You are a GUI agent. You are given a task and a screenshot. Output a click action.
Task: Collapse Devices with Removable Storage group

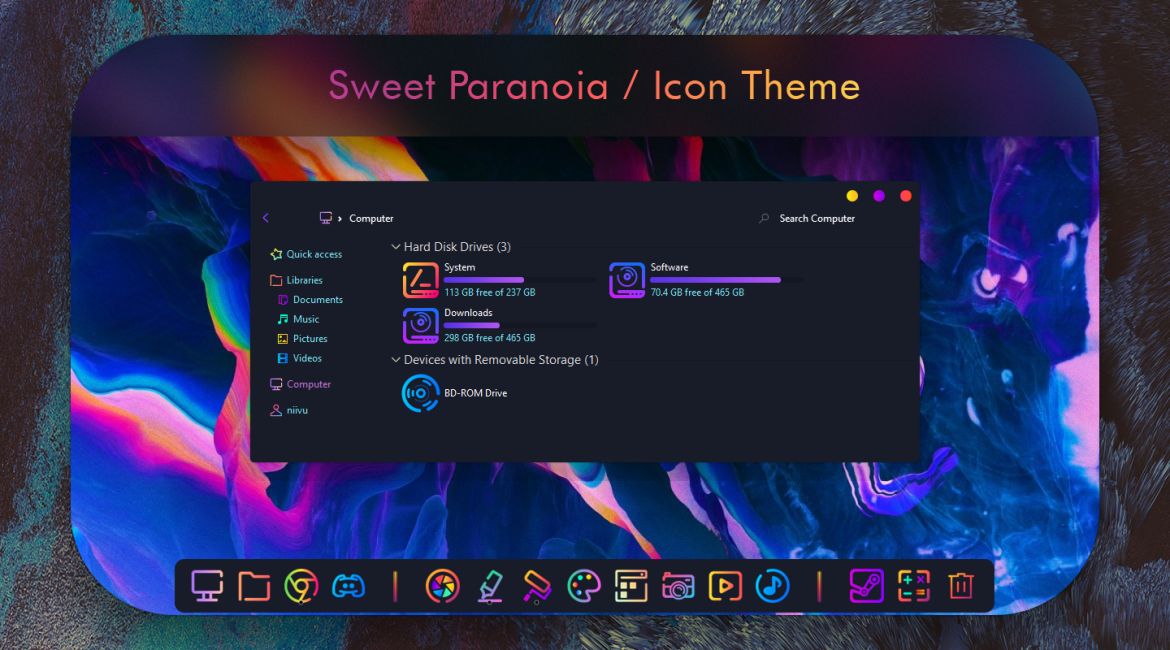[396, 360]
